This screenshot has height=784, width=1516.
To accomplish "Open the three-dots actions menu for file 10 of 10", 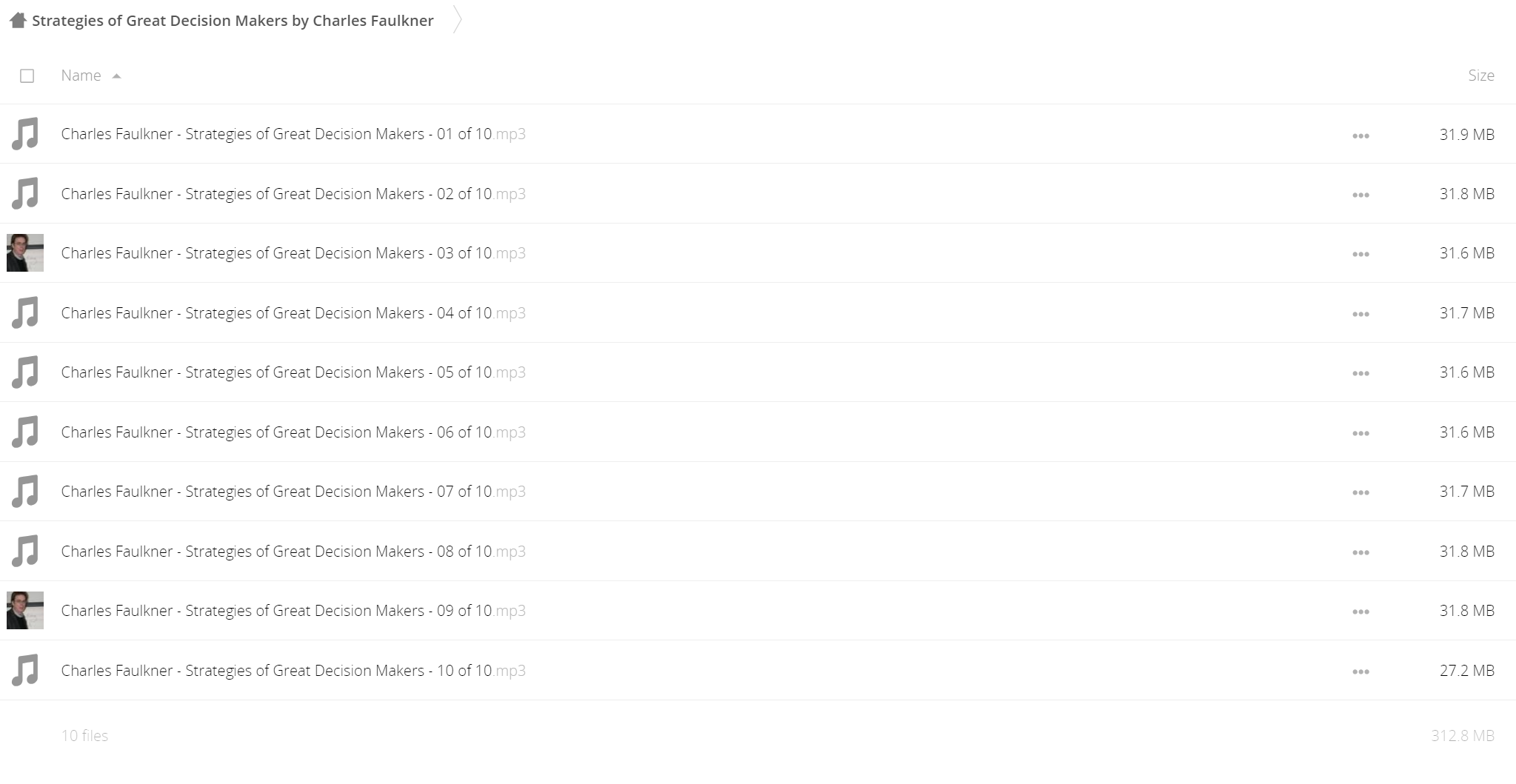I will click(x=1360, y=671).
